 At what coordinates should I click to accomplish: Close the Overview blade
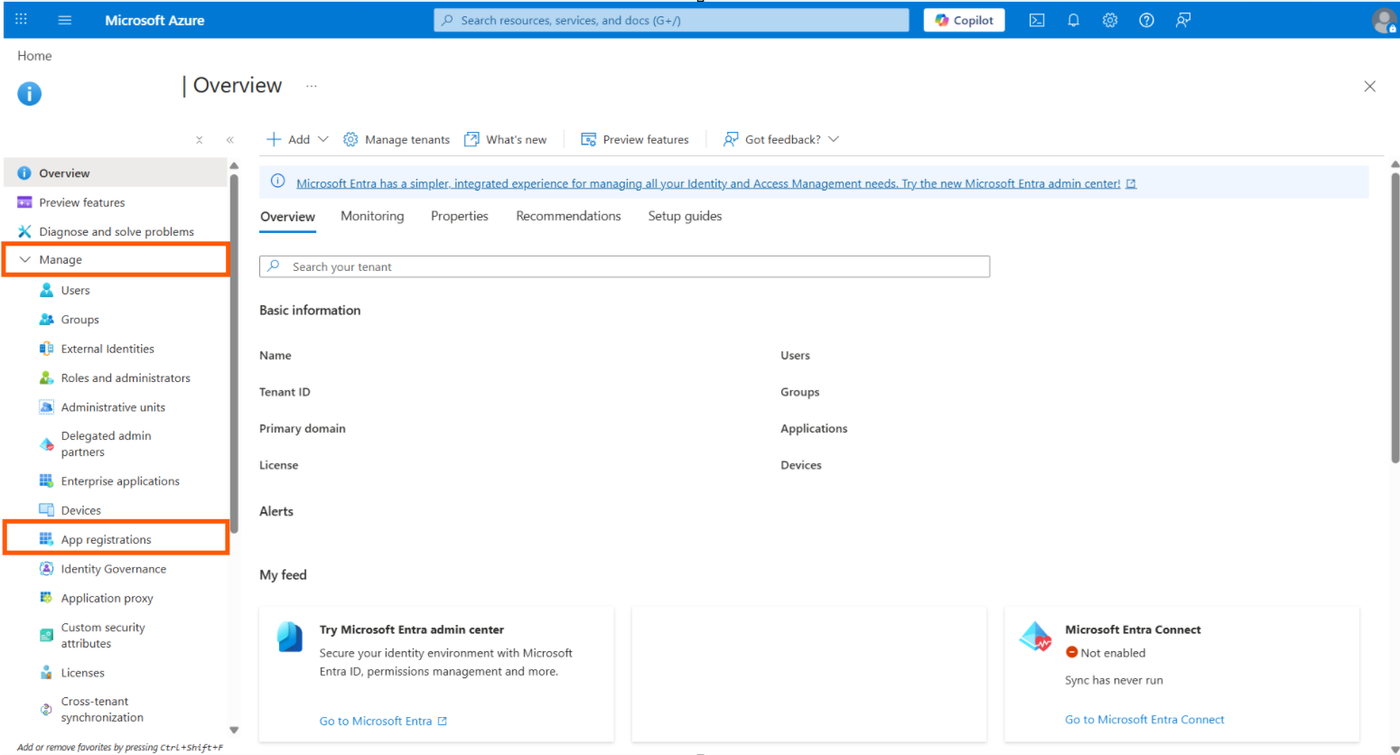tap(1370, 86)
